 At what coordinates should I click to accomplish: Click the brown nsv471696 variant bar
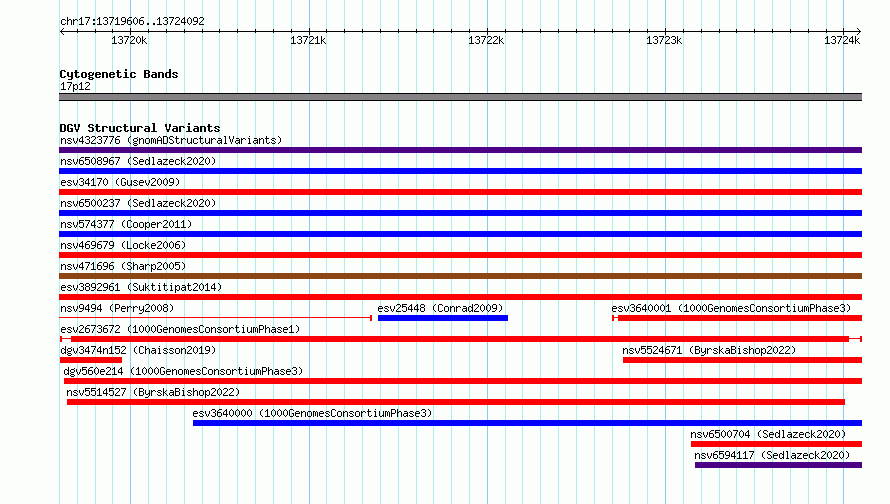point(460,276)
